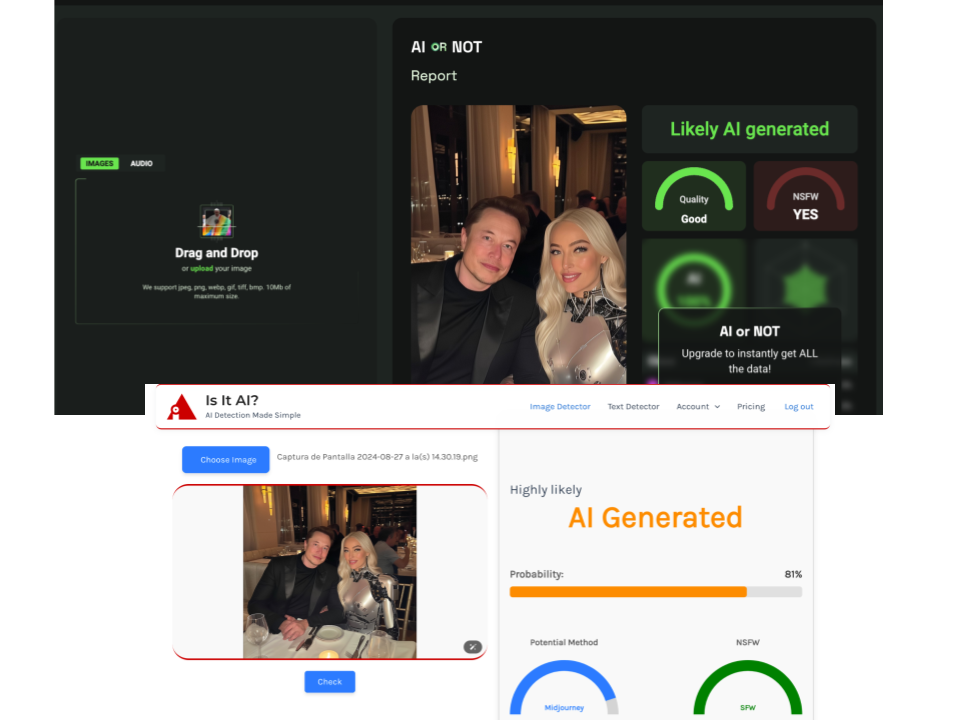Click the sample image icon in the drop zone
The width and height of the screenshot is (960, 720).
(216, 221)
